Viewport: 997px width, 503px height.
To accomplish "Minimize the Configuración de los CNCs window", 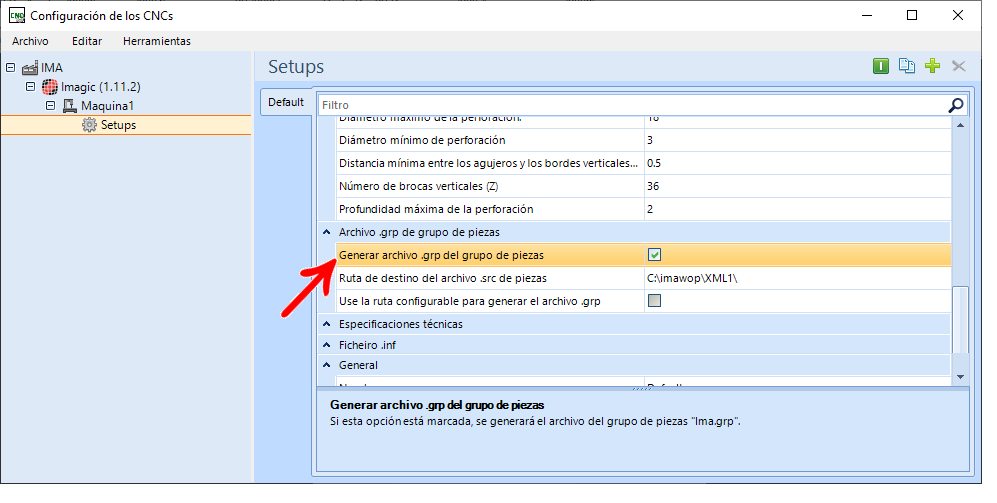I will (x=867, y=15).
